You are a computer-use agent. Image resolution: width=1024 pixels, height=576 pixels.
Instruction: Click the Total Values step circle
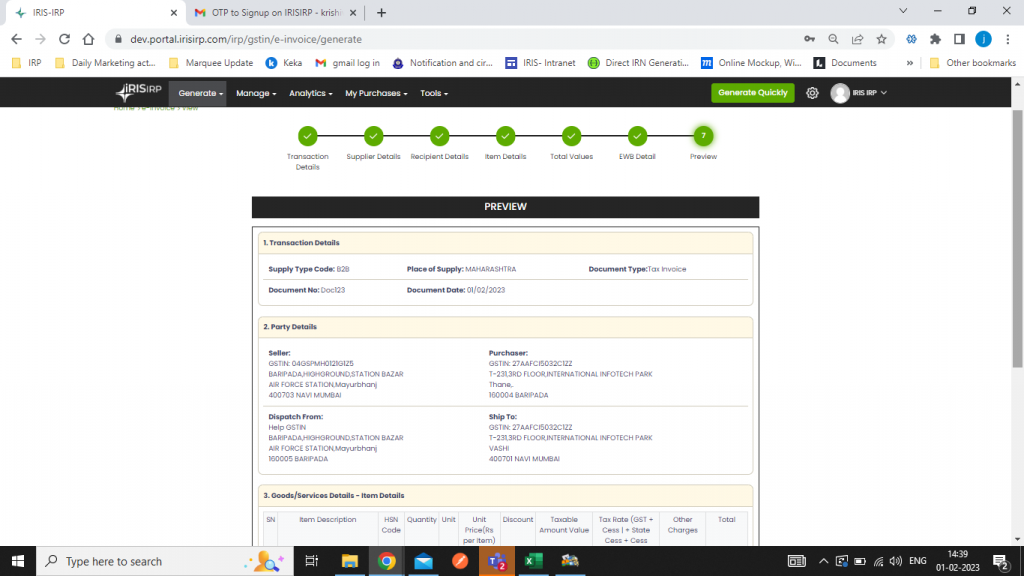tap(571, 137)
